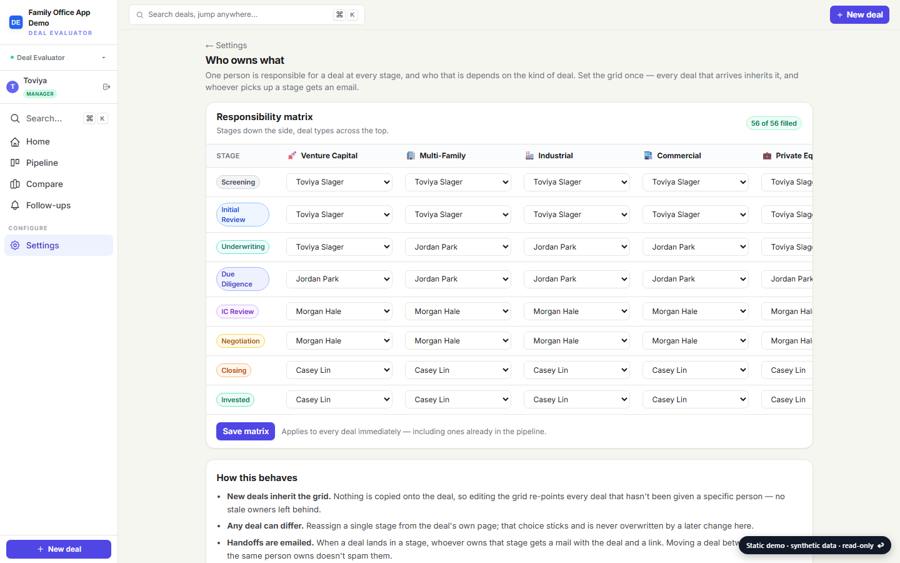Image resolution: width=900 pixels, height=563 pixels.
Task: Click the Compare icon in sidebar
Action: pos(15,184)
